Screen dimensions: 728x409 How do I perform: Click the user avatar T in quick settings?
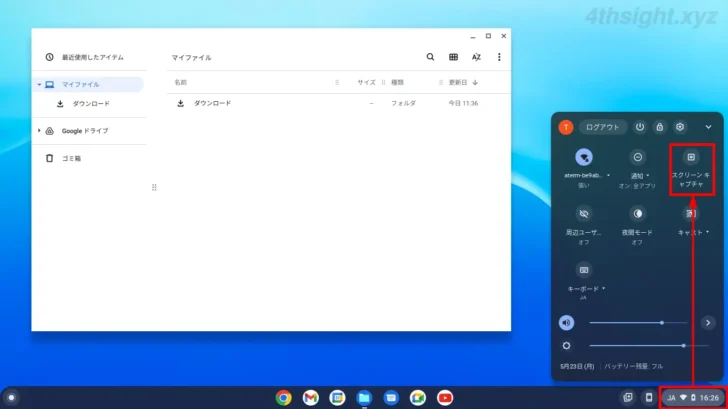[x=566, y=127]
